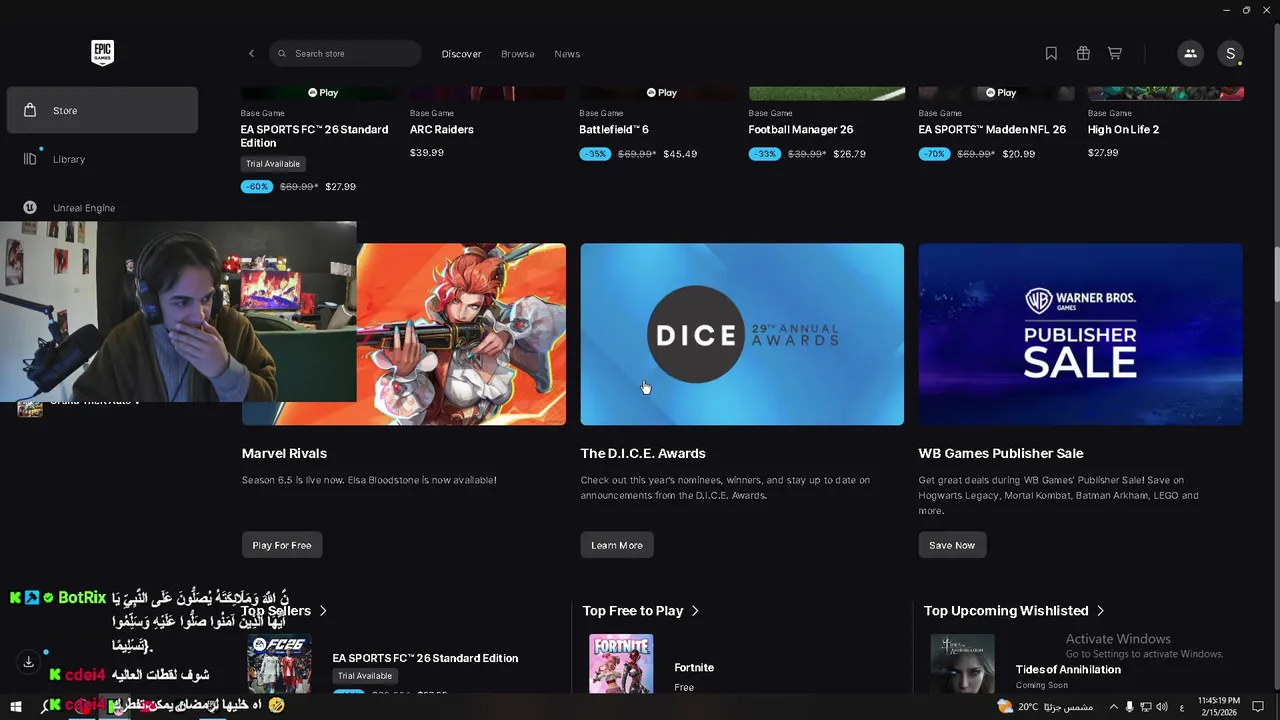This screenshot has width=1280, height=720.
Task: Click the Search store field
Action: [x=345, y=54]
